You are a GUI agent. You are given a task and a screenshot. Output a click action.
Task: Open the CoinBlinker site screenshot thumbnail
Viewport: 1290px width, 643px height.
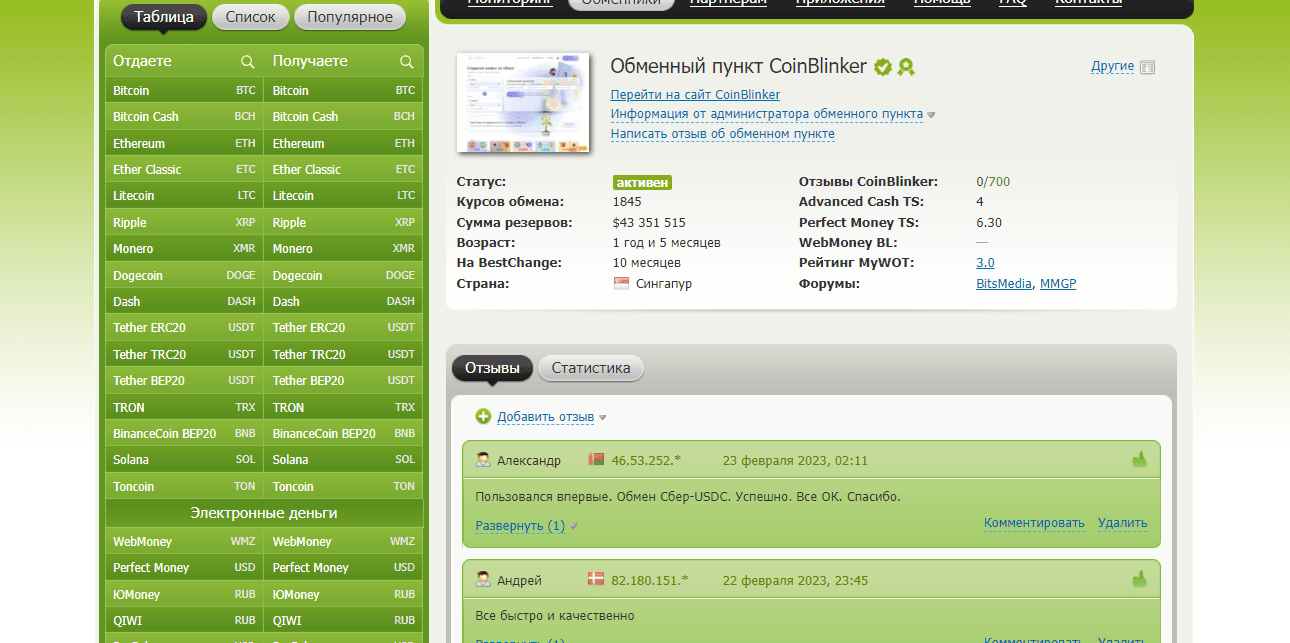point(523,103)
